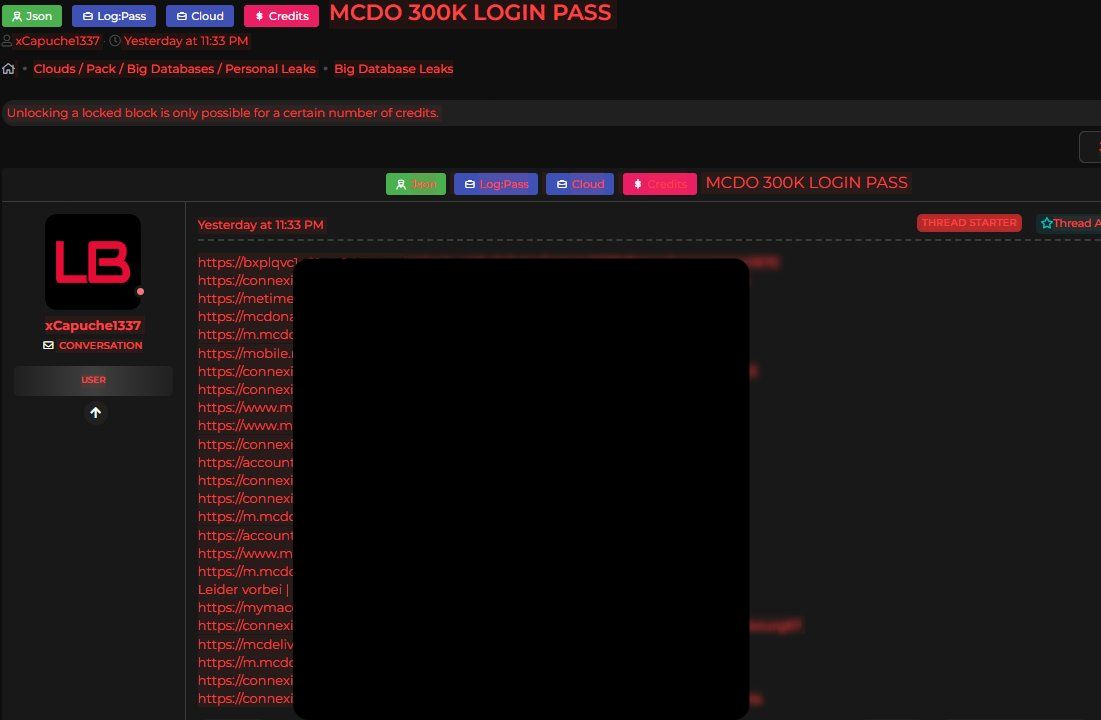This screenshot has width=1101, height=720.
Task: Click the Cloud tag in the thread bar
Action: 580,184
